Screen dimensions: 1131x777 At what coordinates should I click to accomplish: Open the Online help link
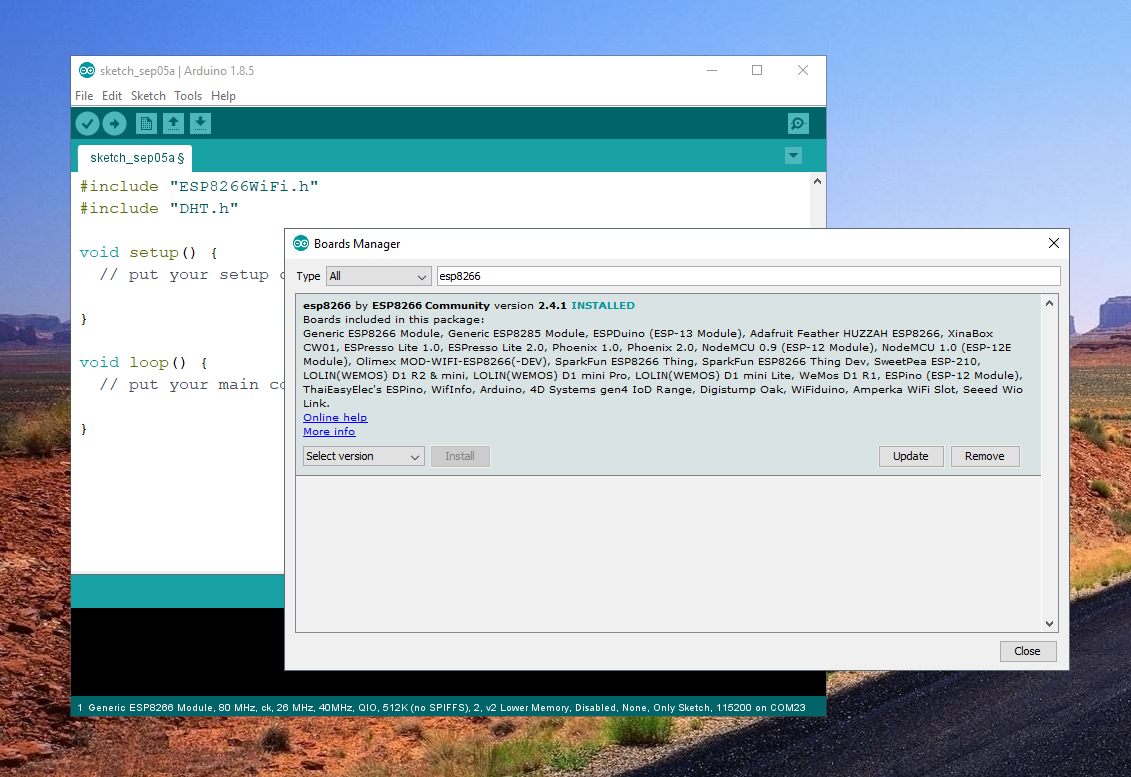click(335, 418)
